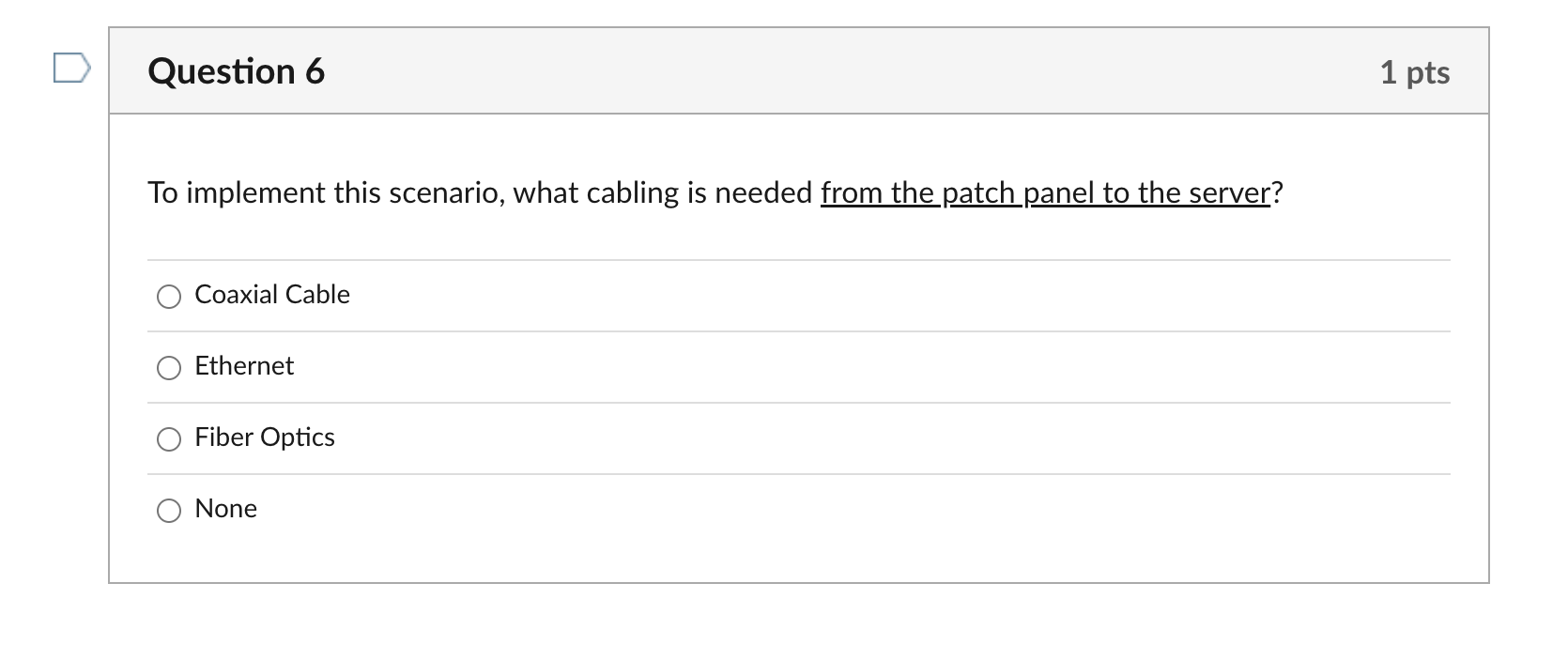Image resolution: width=1568 pixels, height=660 pixels.
Task: Click the underlined patch panel to server phrase
Action: [1046, 192]
